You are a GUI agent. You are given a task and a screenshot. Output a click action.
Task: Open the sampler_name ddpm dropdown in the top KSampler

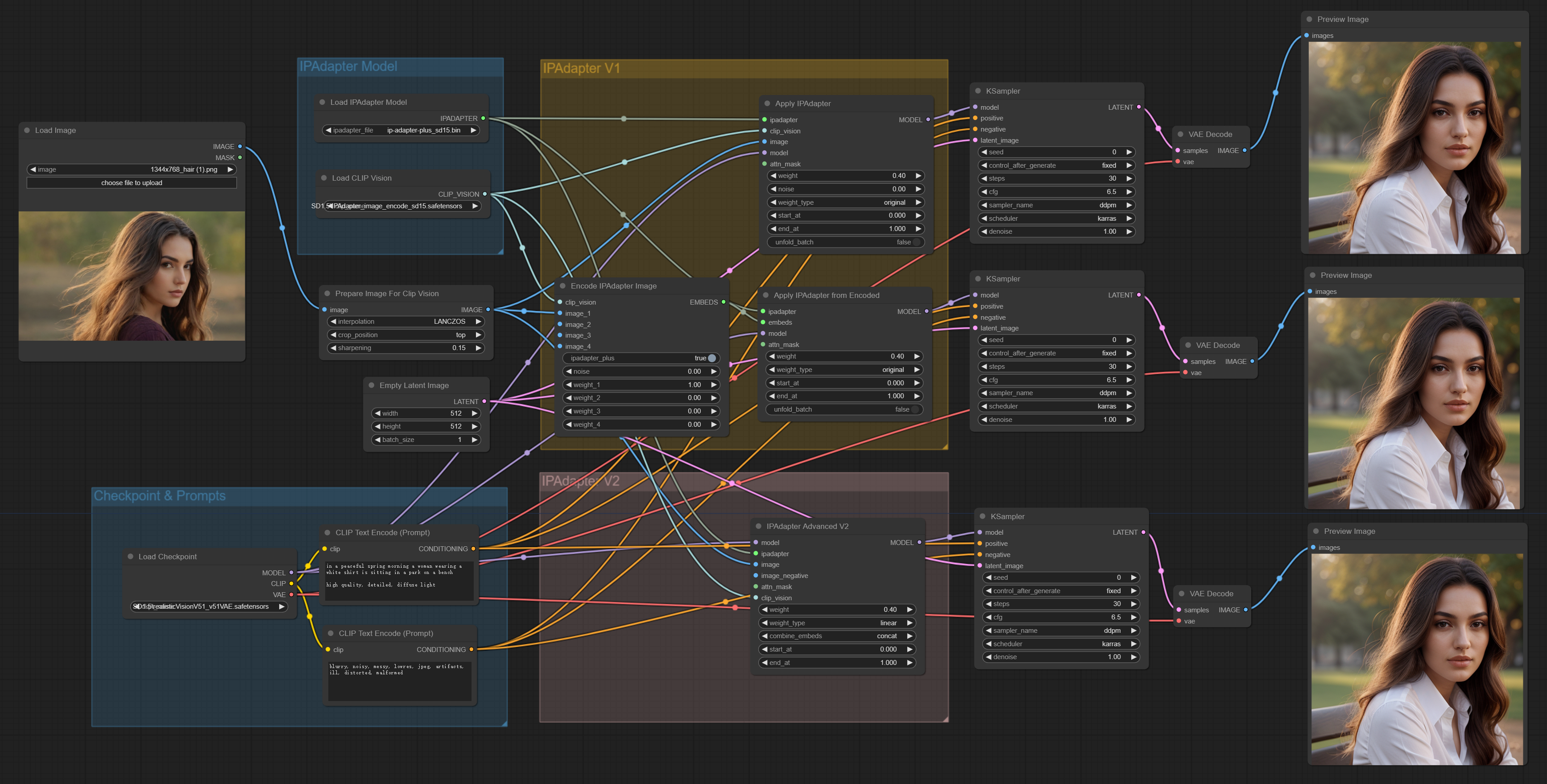click(x=1056, y=205)
